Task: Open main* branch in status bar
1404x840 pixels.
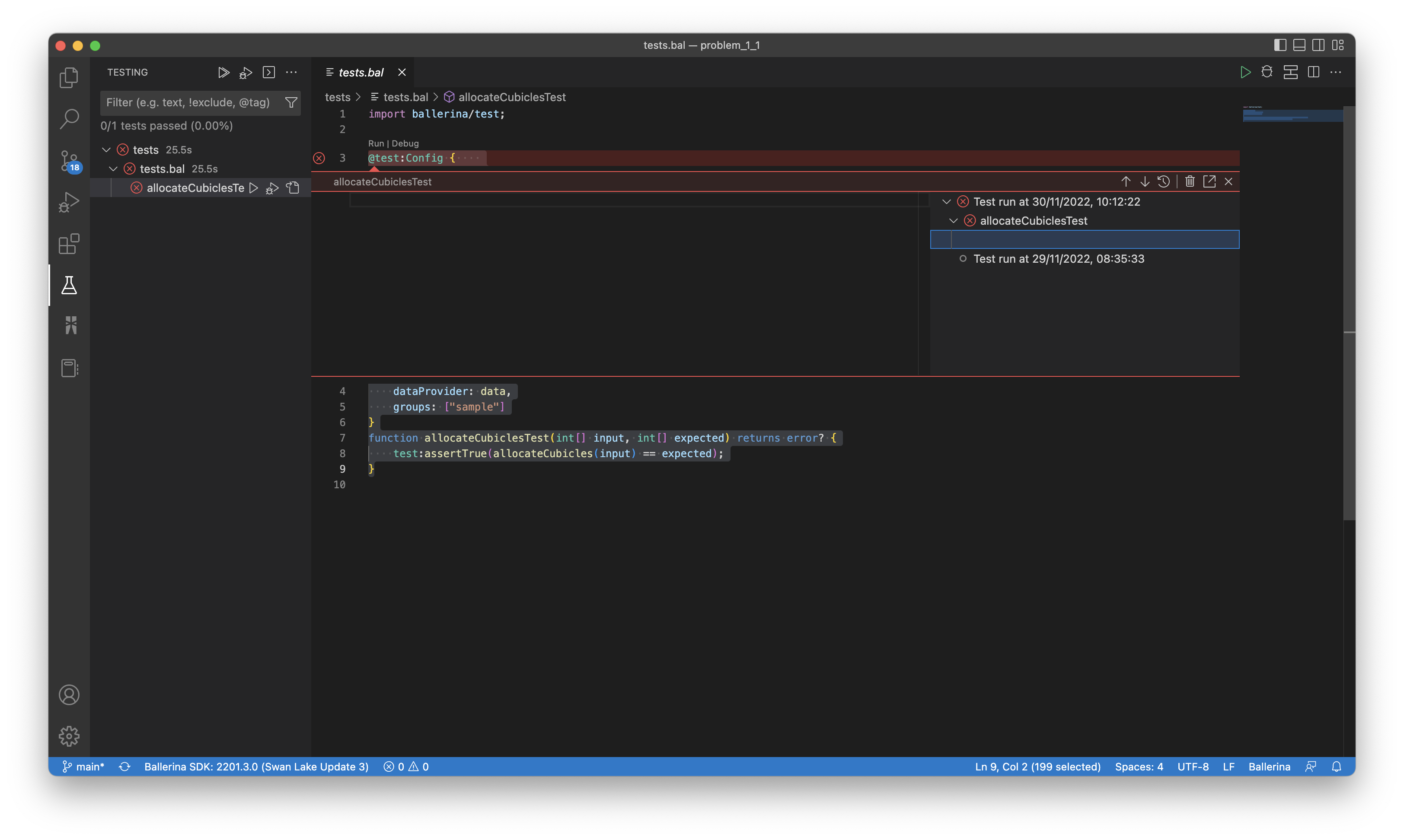Action: [83, 767]
